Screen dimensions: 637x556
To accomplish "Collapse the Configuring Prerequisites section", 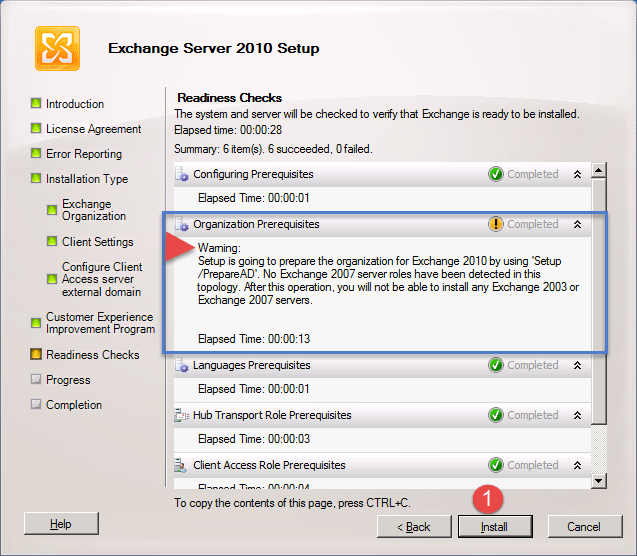I will click(x=577, y=174).
